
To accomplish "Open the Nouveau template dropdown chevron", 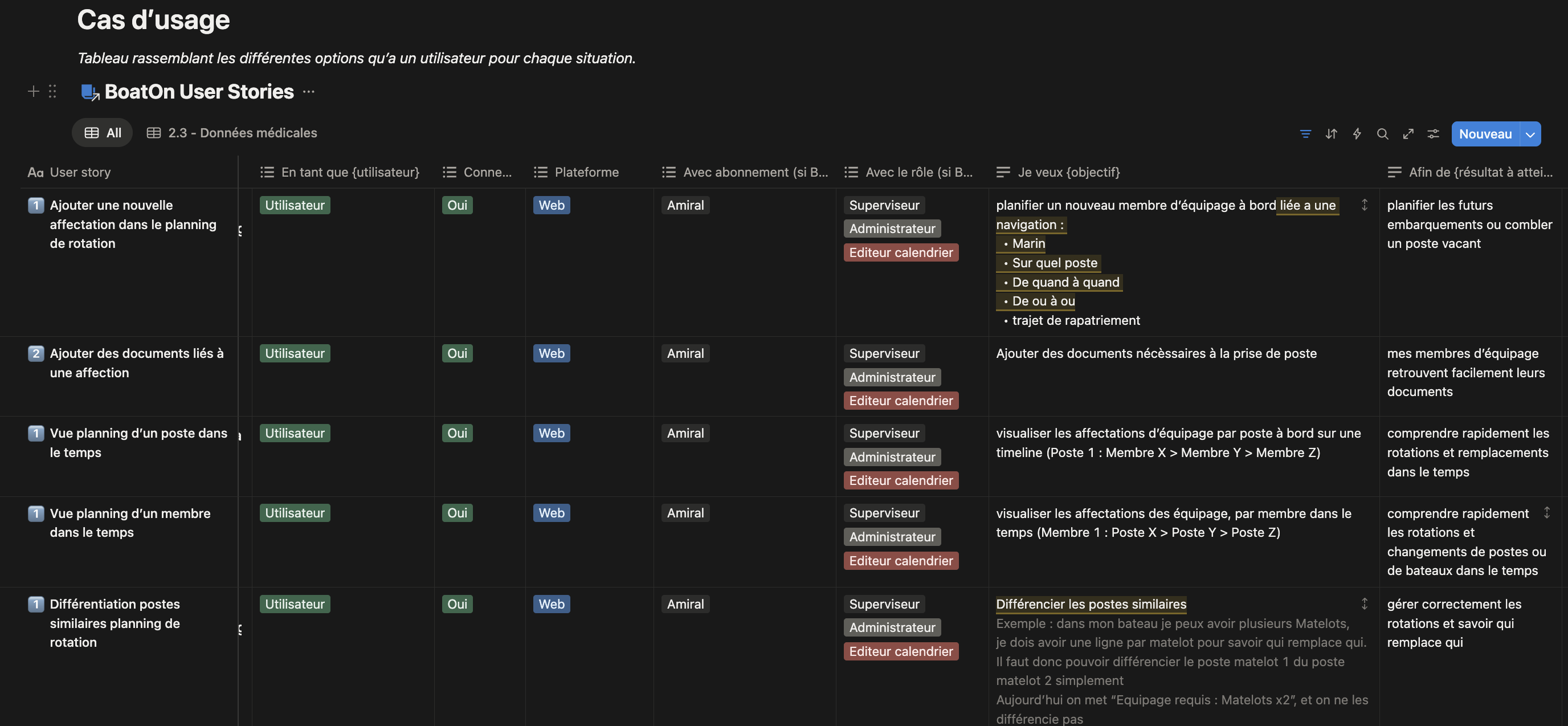I will click(x=1530, y=133).
